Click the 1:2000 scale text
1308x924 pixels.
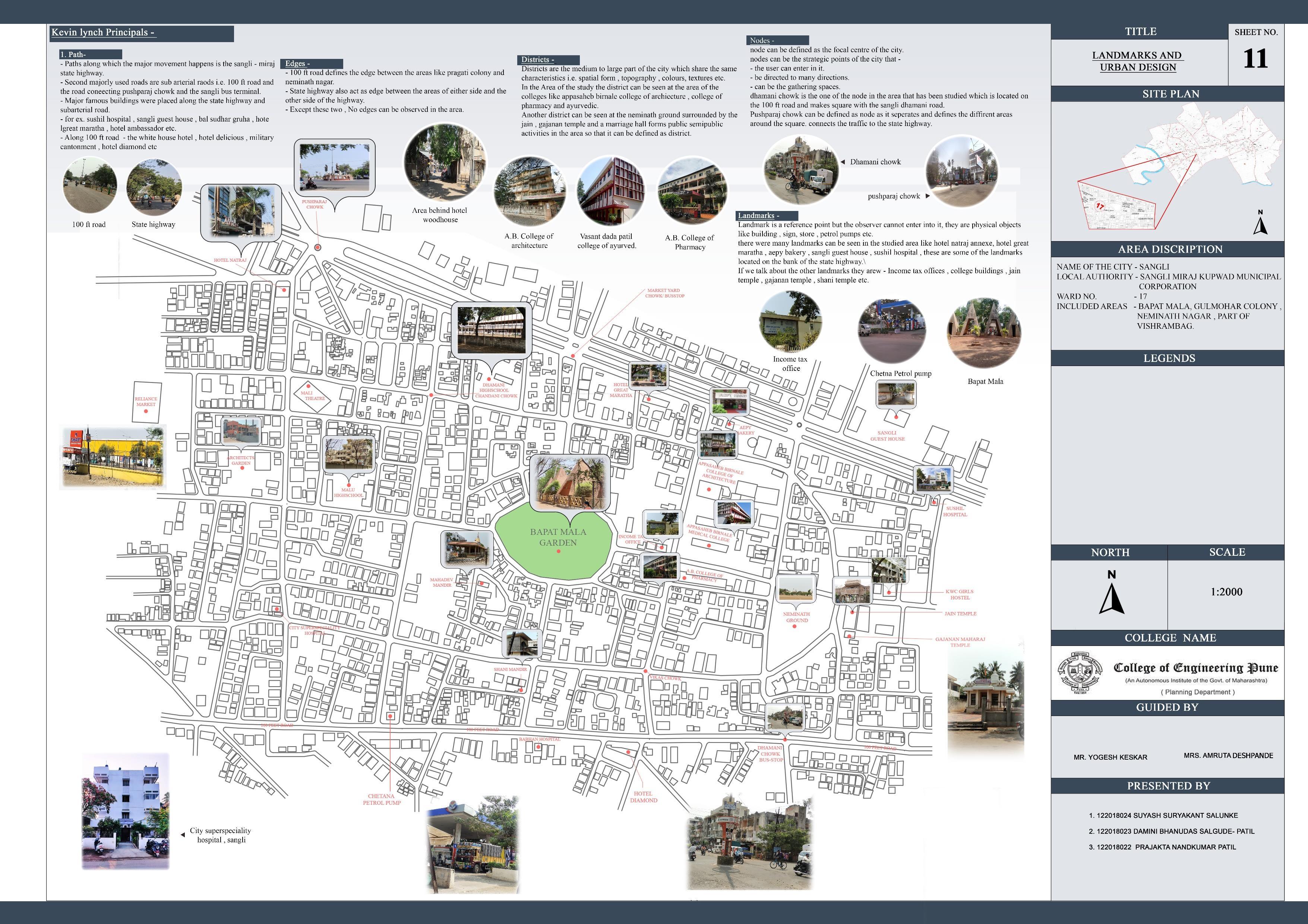tap(1226, 592)
